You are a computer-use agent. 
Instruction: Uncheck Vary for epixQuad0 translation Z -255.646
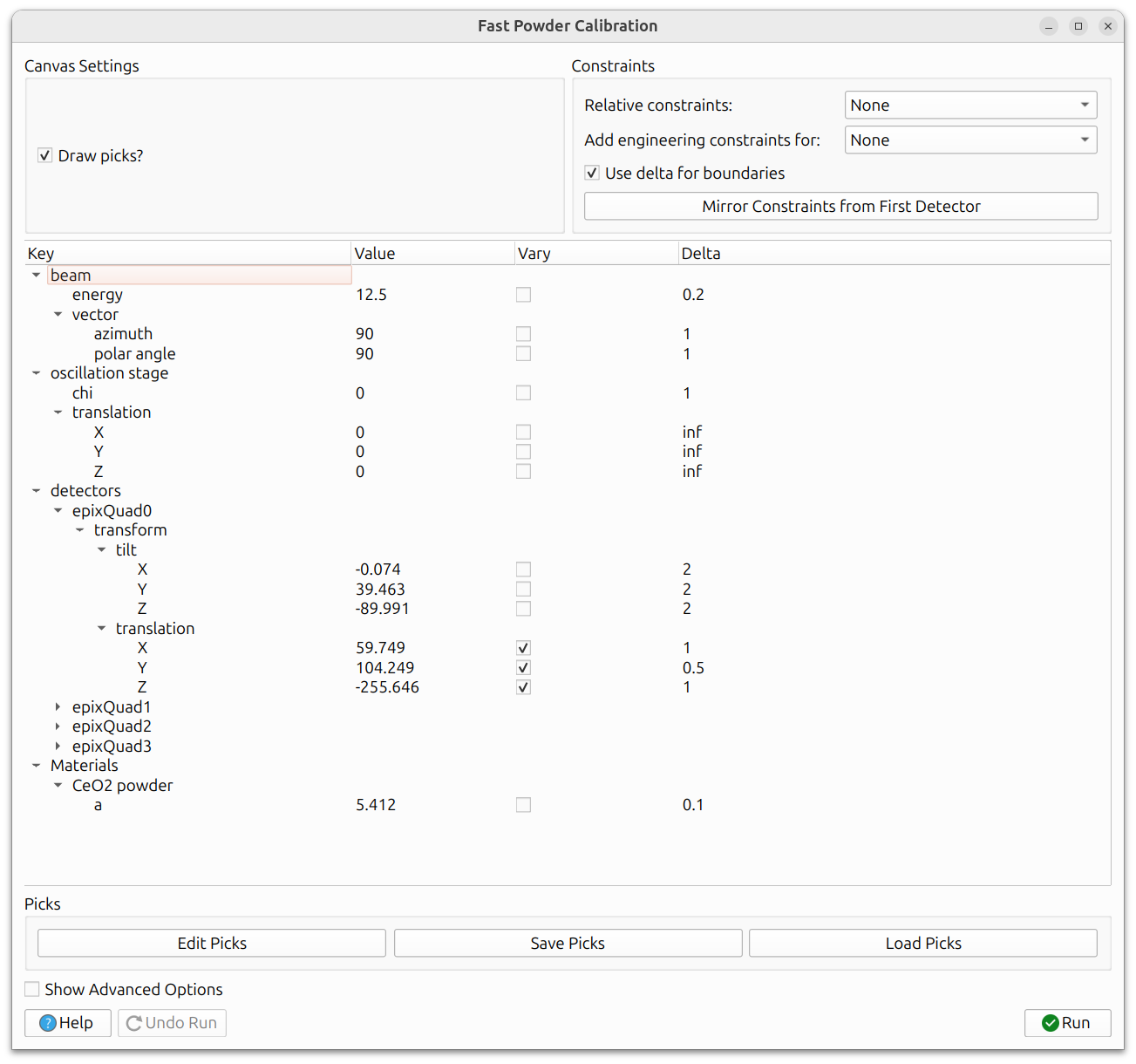[523, 687]
